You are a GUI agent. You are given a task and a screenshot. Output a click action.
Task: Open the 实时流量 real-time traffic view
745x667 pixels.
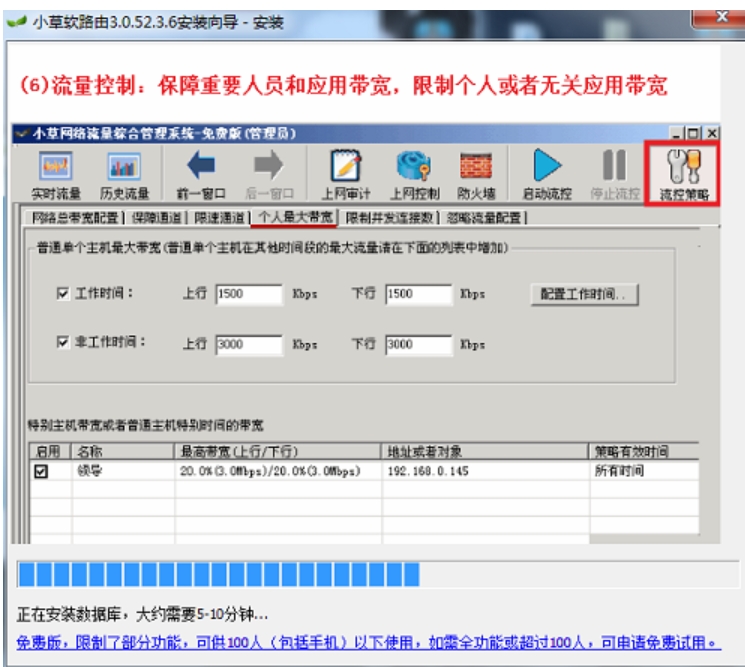(56, 174)
